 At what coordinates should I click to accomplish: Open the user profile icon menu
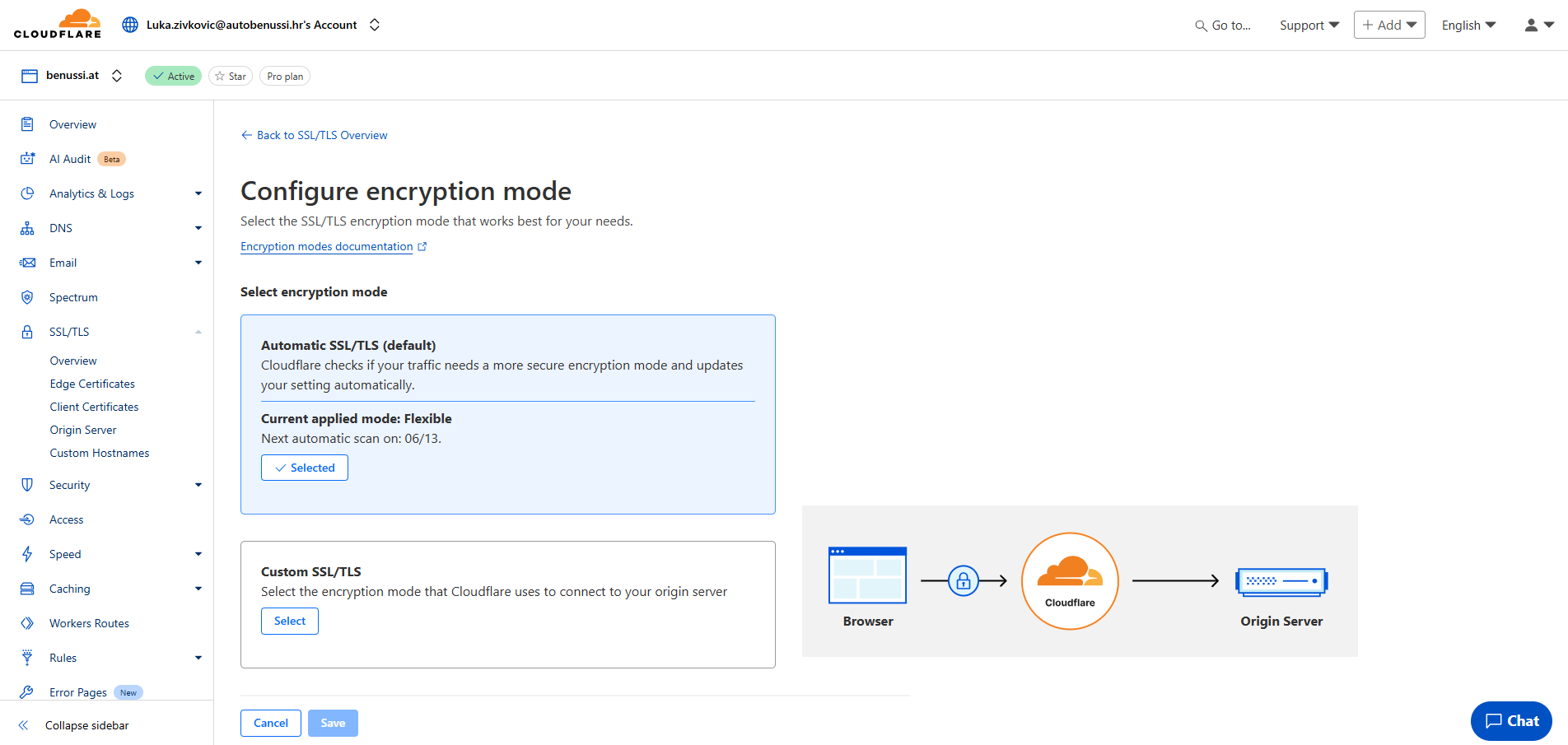tap(1538, 25)
